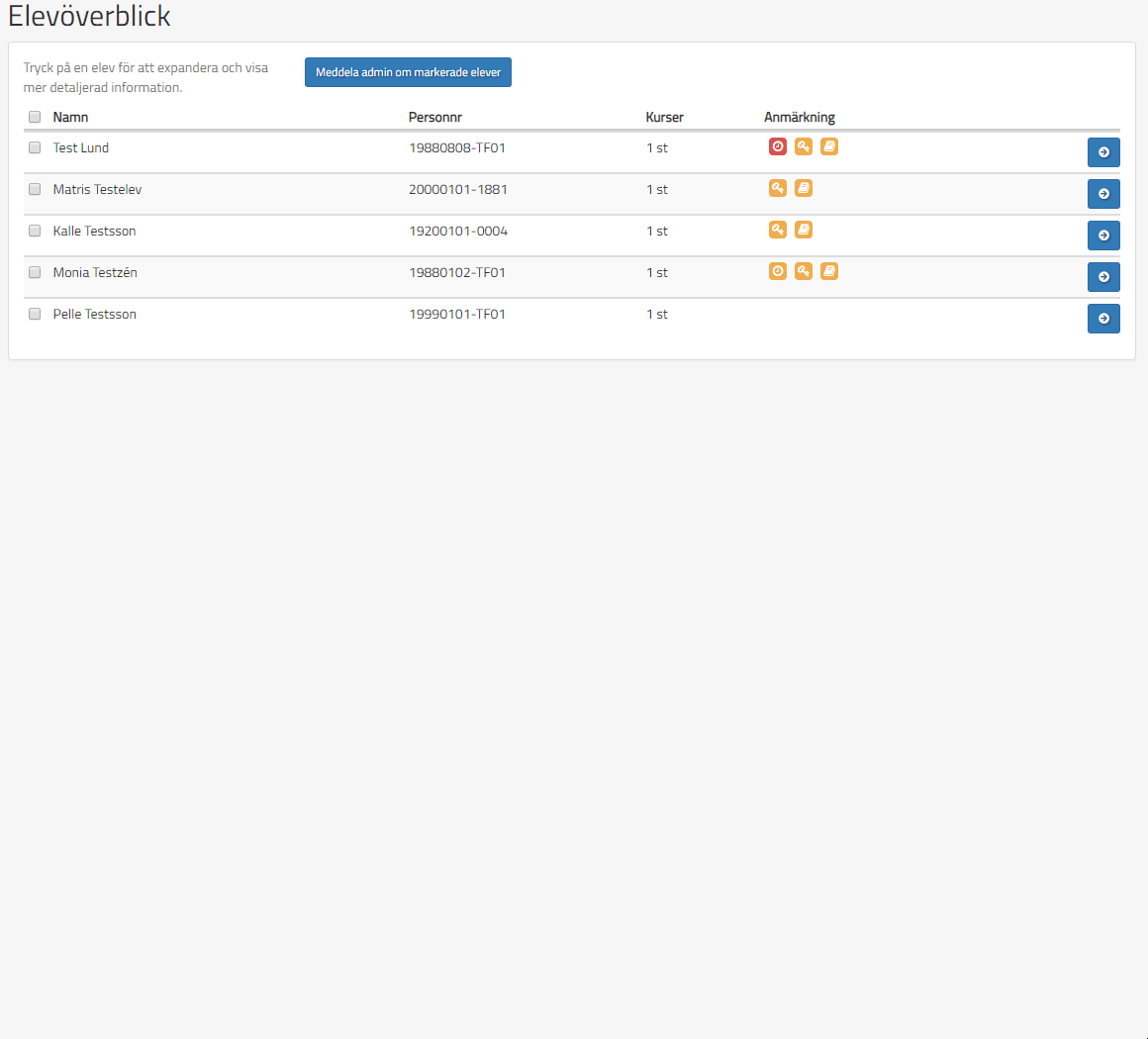Open Kalle Testsson's row arrow button
Viewport: 1148px width, 1039px height.
pyautogui.click(x=1103, y=236)
